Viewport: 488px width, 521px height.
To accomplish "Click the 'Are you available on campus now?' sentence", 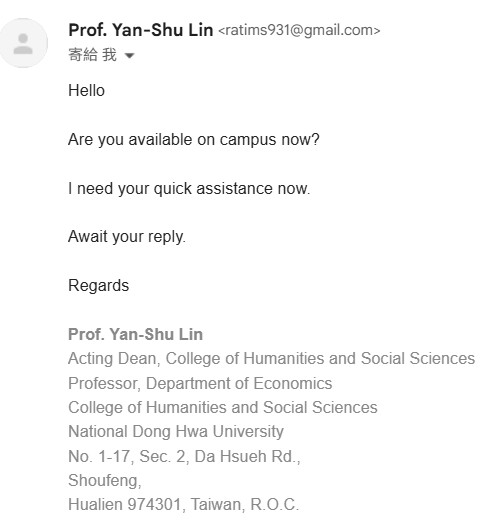I will coord(194,140).
